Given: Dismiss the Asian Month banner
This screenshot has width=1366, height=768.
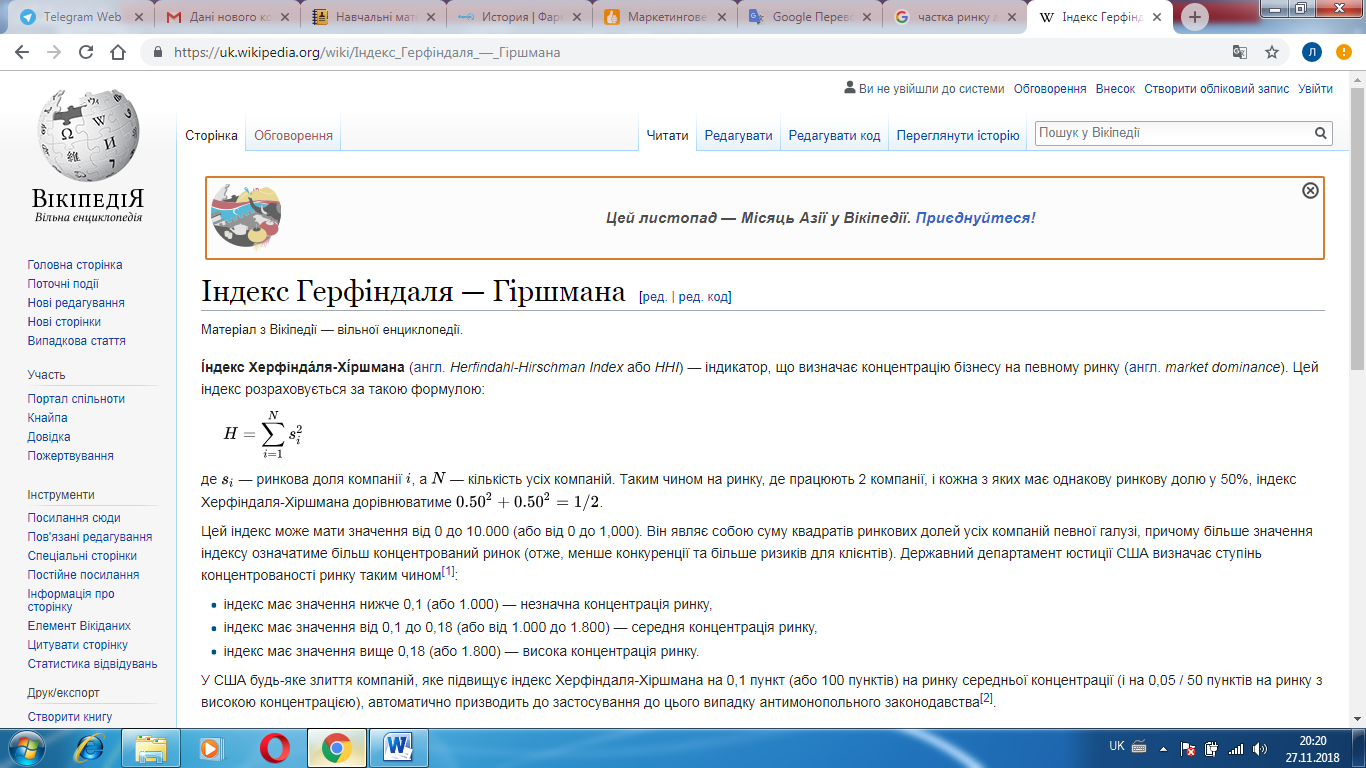Looking at the screenshot, I should coord(1310,191).
